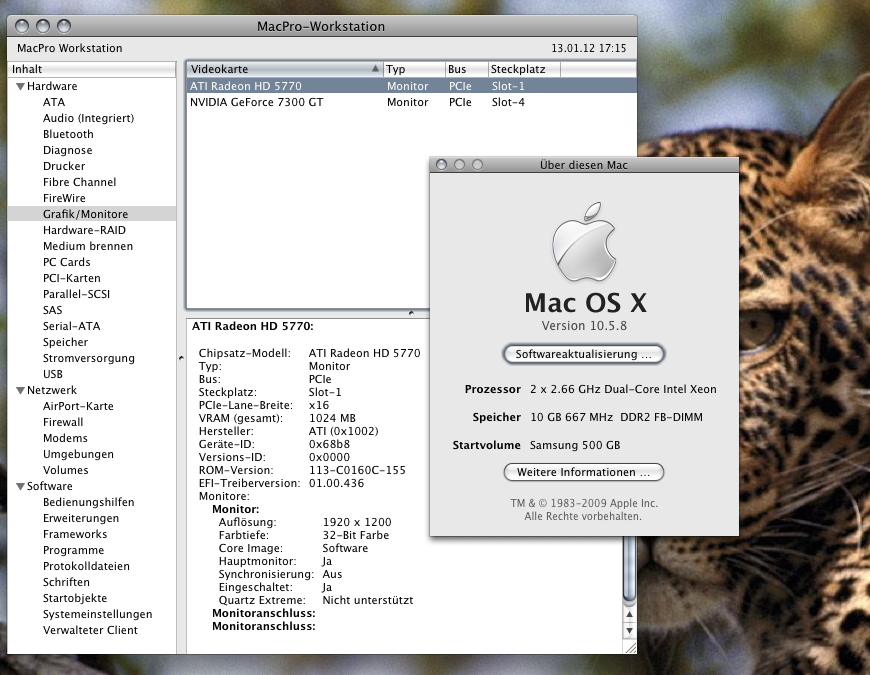
Task: Select the ATI Radeon HD 5770 row
Action: (411, 86)
